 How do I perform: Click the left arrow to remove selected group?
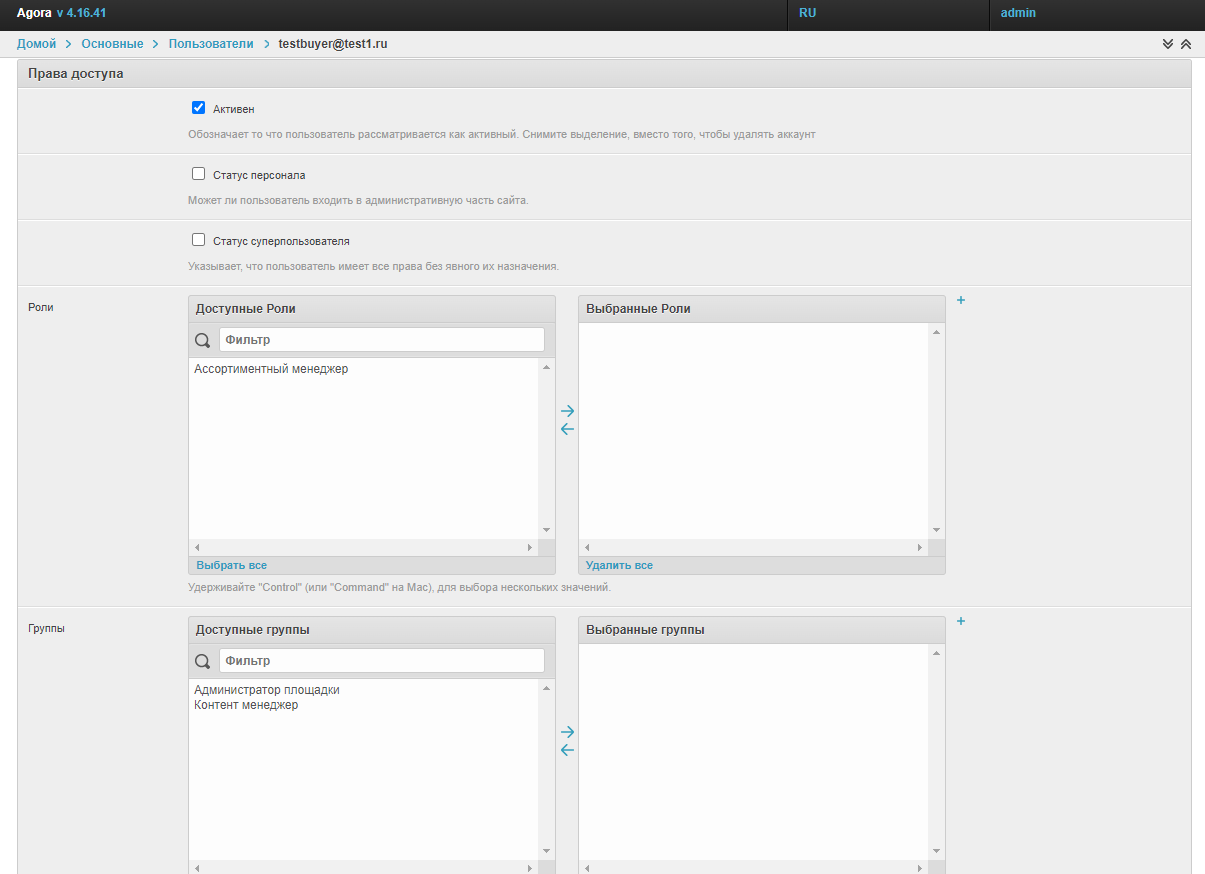[x=567, y=750]
